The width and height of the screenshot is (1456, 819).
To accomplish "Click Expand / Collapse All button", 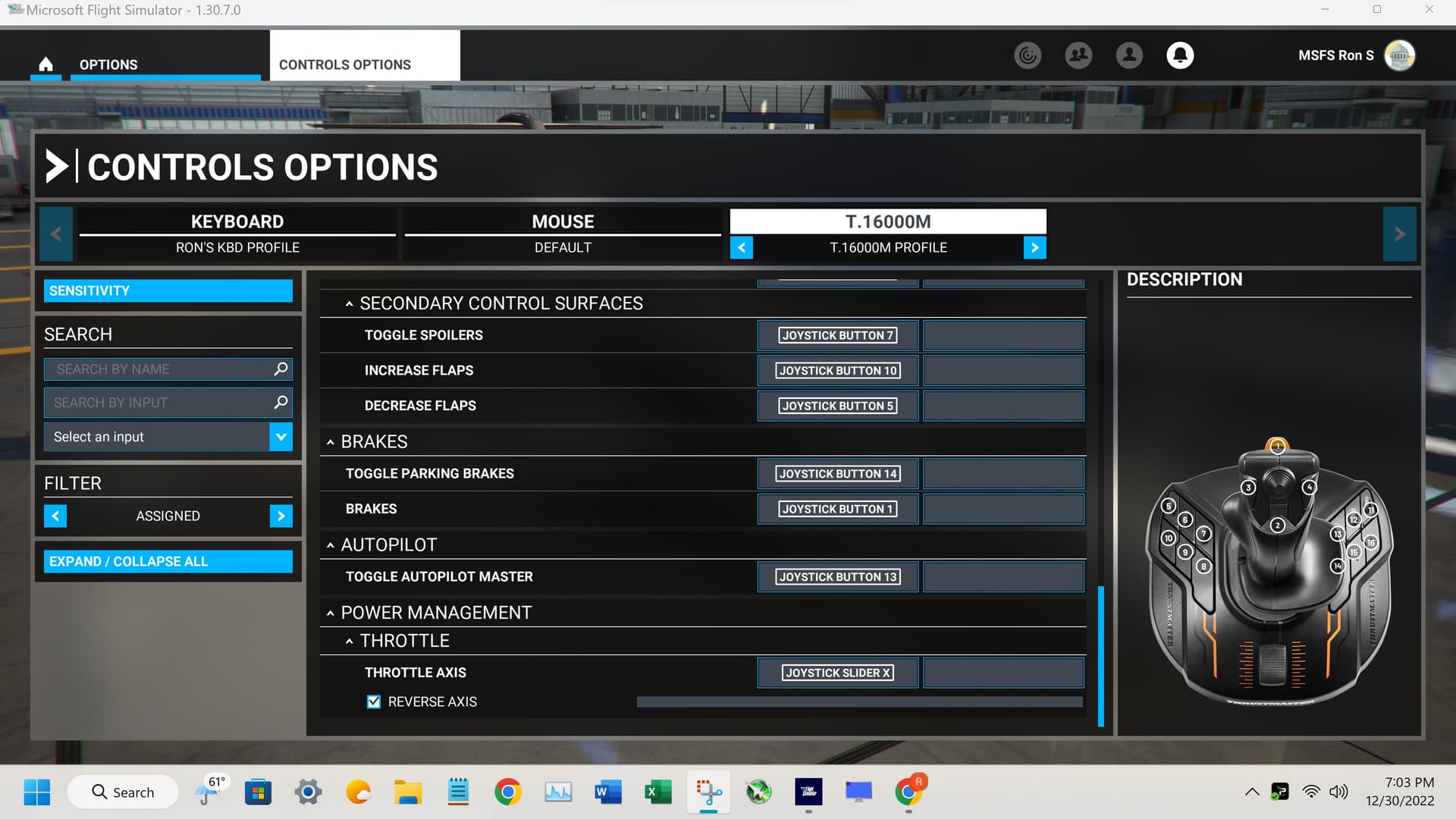I will coord(168,561).
